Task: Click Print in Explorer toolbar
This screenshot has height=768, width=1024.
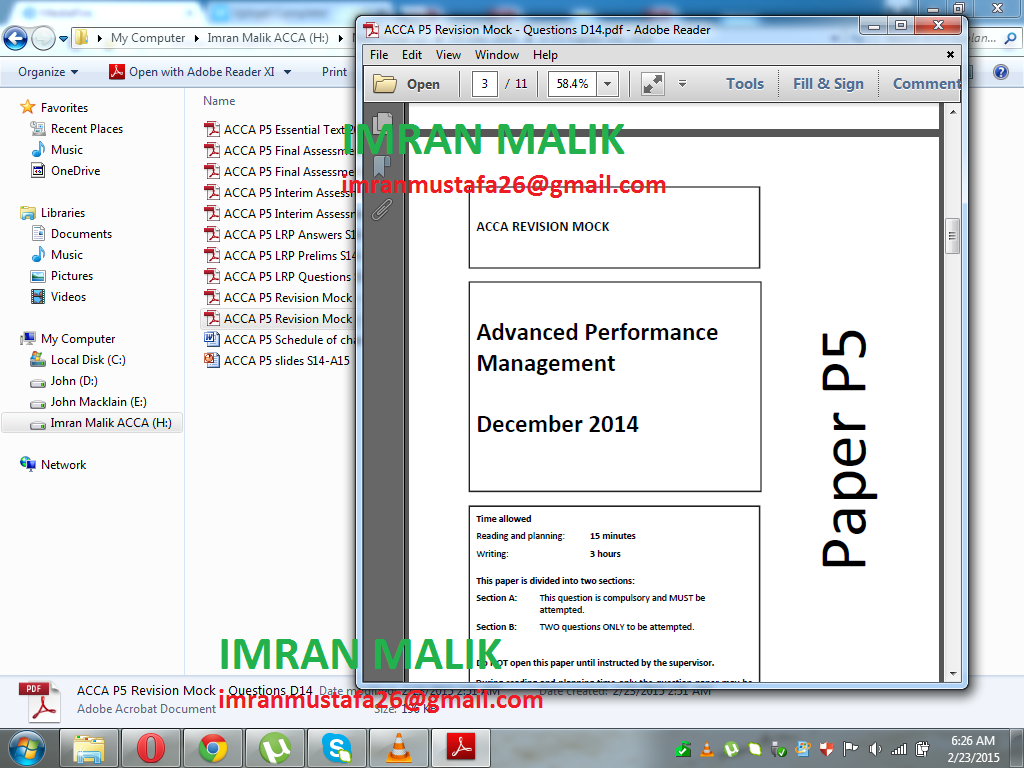Action: tap(334, 72)
